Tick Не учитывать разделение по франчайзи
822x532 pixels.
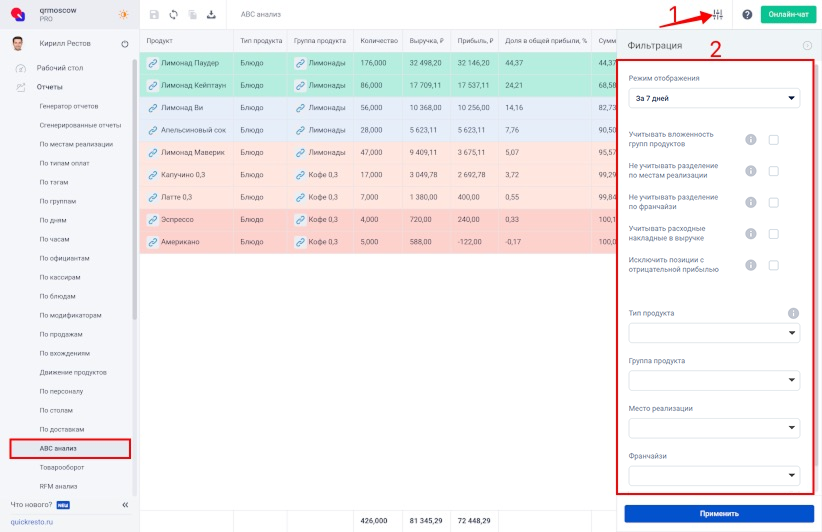coord(773,203)
